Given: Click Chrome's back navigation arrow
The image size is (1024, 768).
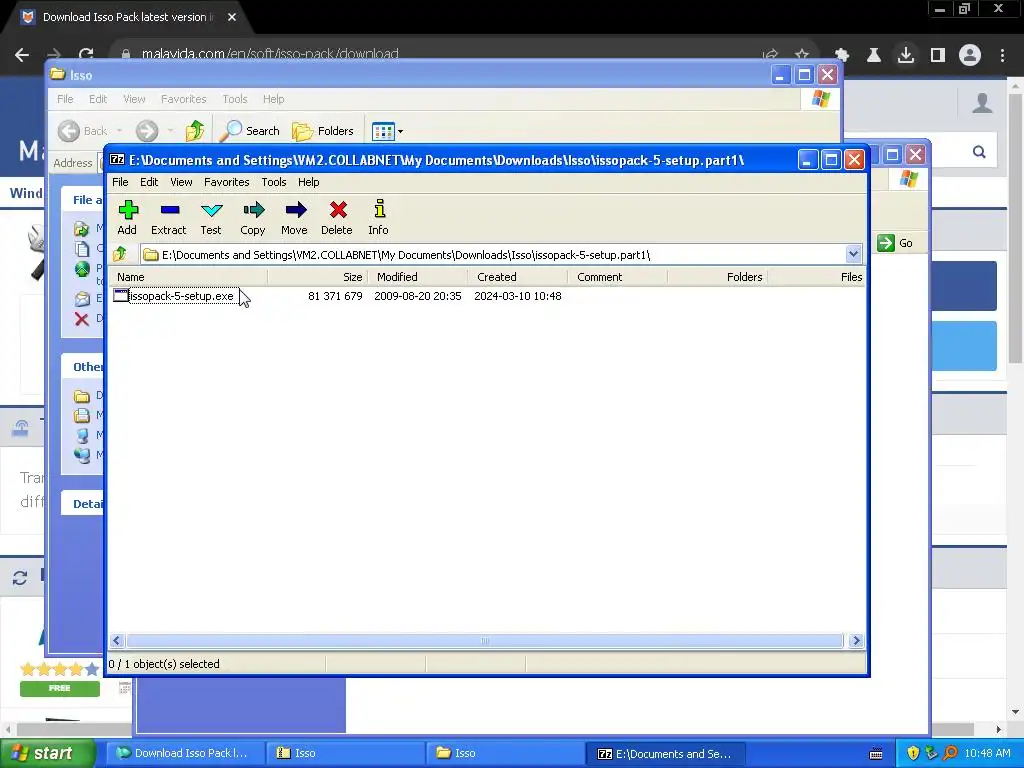Looking at the screenshot, I should 22,55.
